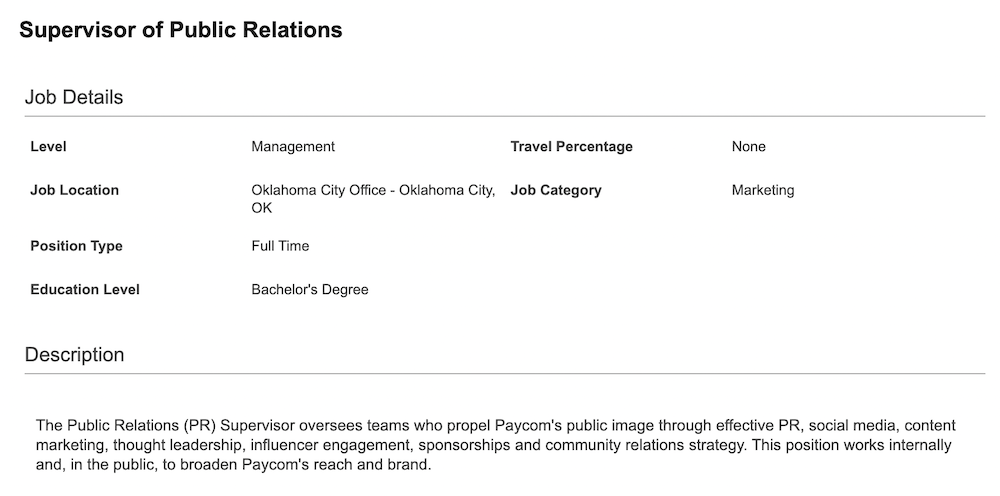Click the Description section heading
This screenshot has height=496, width=1000.
coord(75,354)
